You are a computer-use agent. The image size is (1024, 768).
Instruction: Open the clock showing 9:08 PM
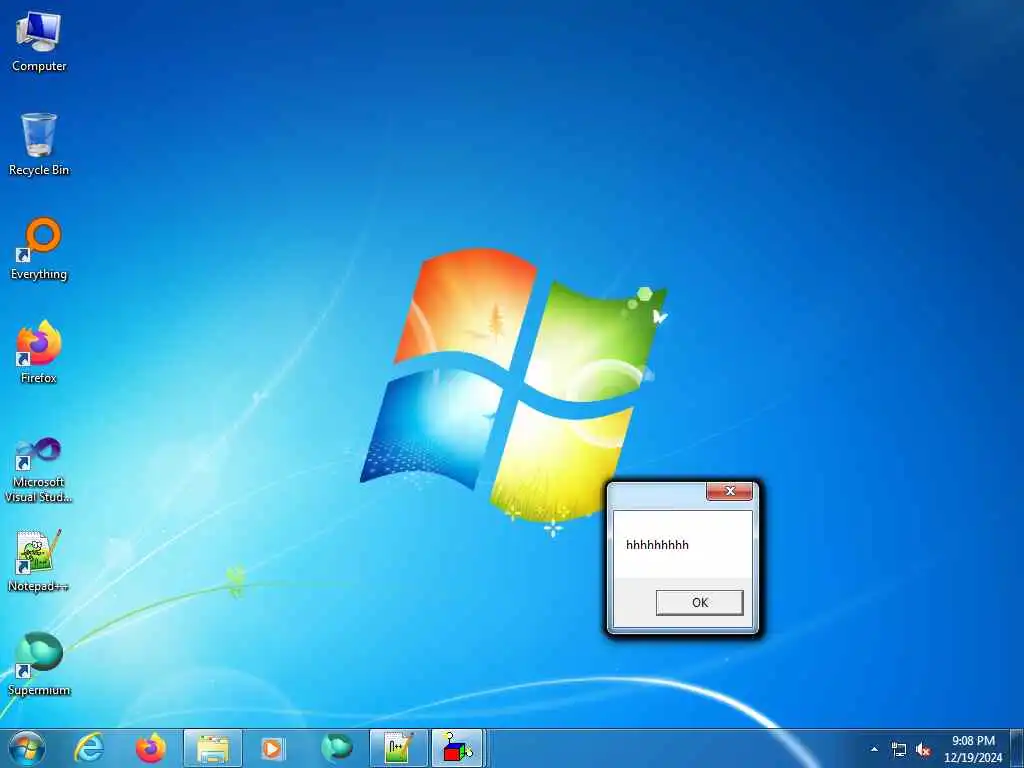point(973,749)
